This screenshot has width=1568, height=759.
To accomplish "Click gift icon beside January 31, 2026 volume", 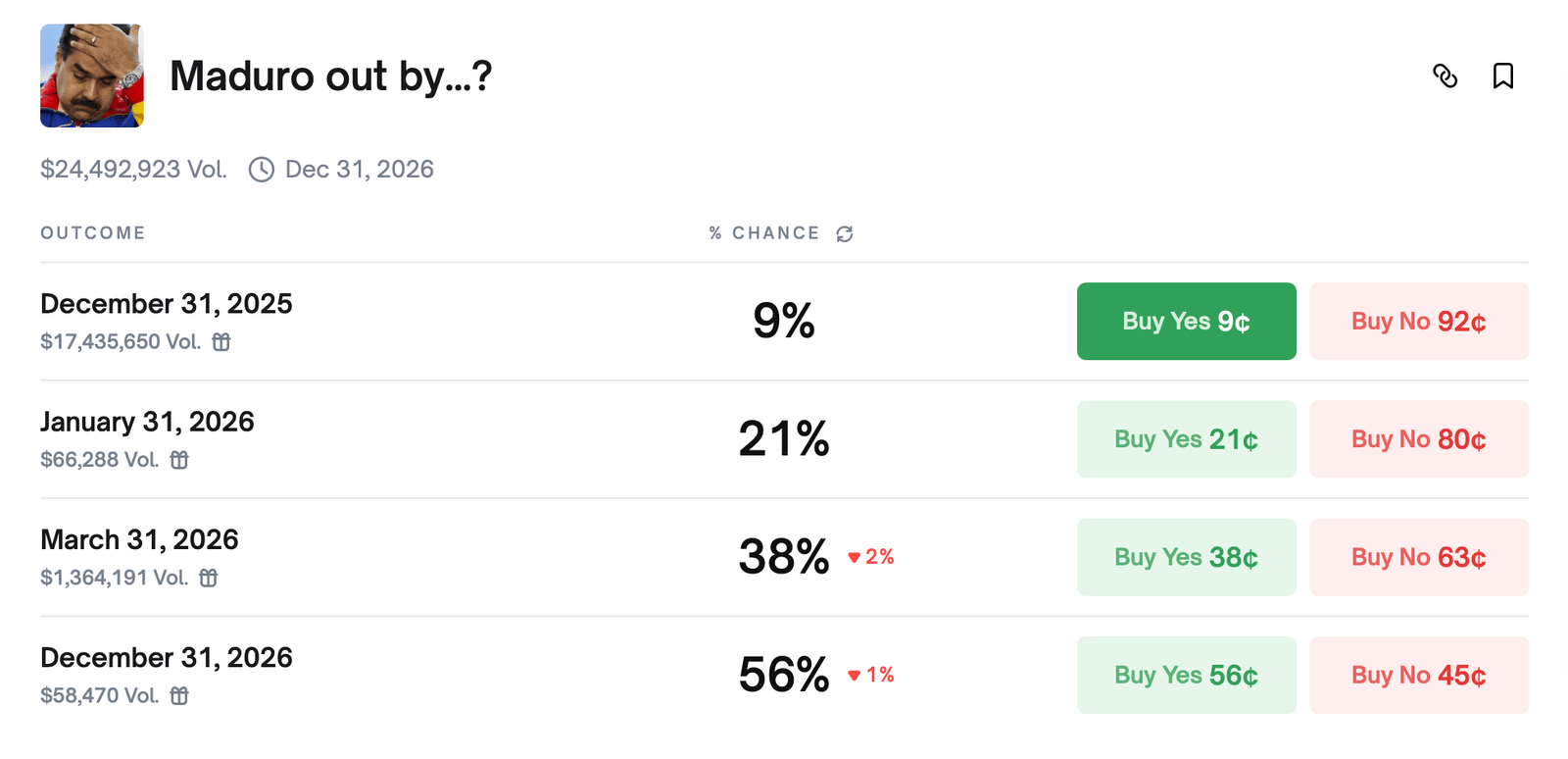I will [x=180, y=460].
